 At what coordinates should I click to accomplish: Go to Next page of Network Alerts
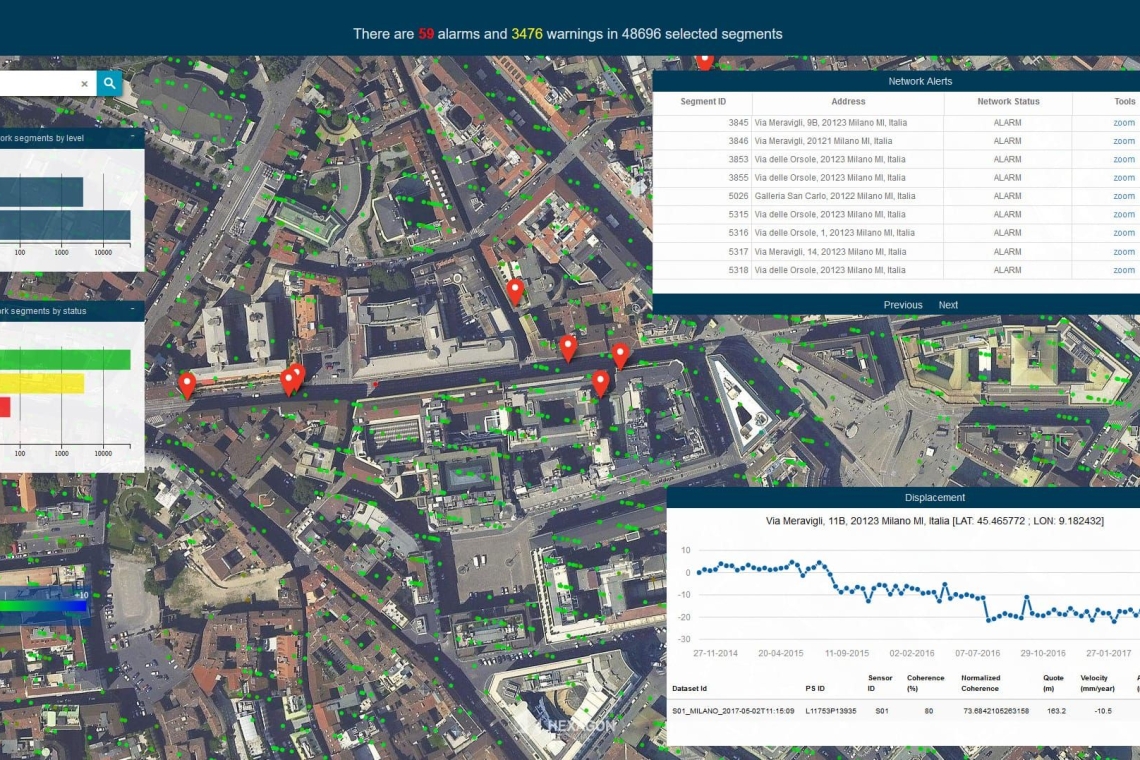[948, 305]
